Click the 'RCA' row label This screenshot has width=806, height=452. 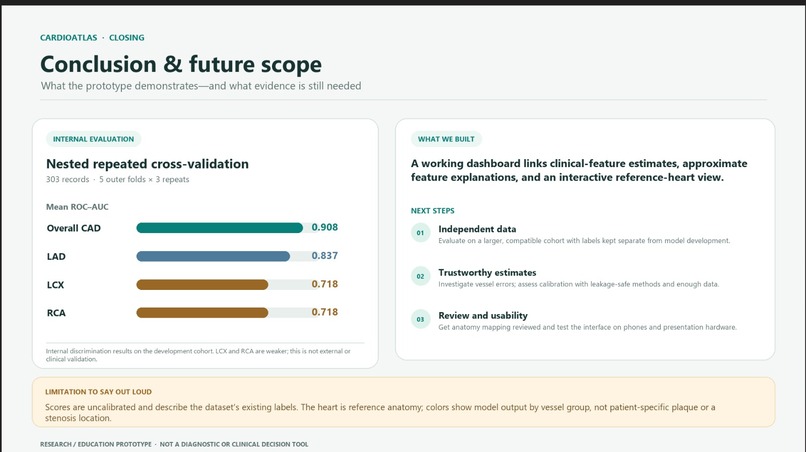(x=56, y=313)
